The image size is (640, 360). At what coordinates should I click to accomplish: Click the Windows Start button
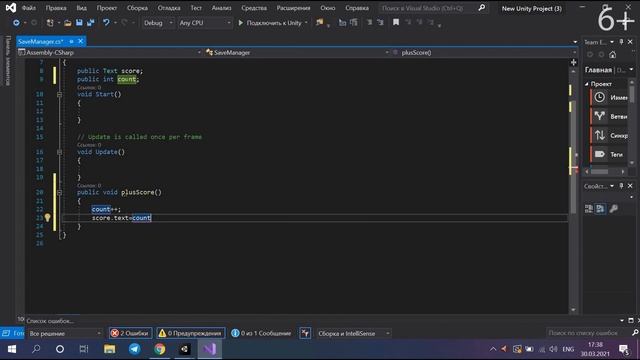coord(12,349)
